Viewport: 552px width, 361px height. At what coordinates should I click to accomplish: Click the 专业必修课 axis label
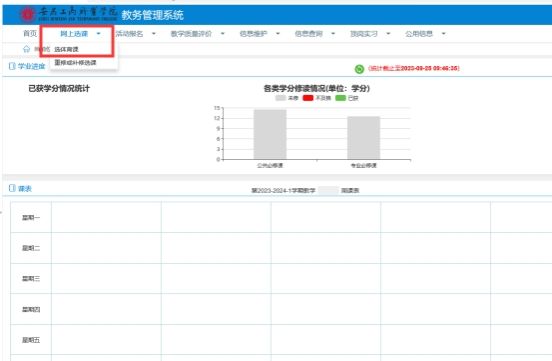click(x=364, y=165)
